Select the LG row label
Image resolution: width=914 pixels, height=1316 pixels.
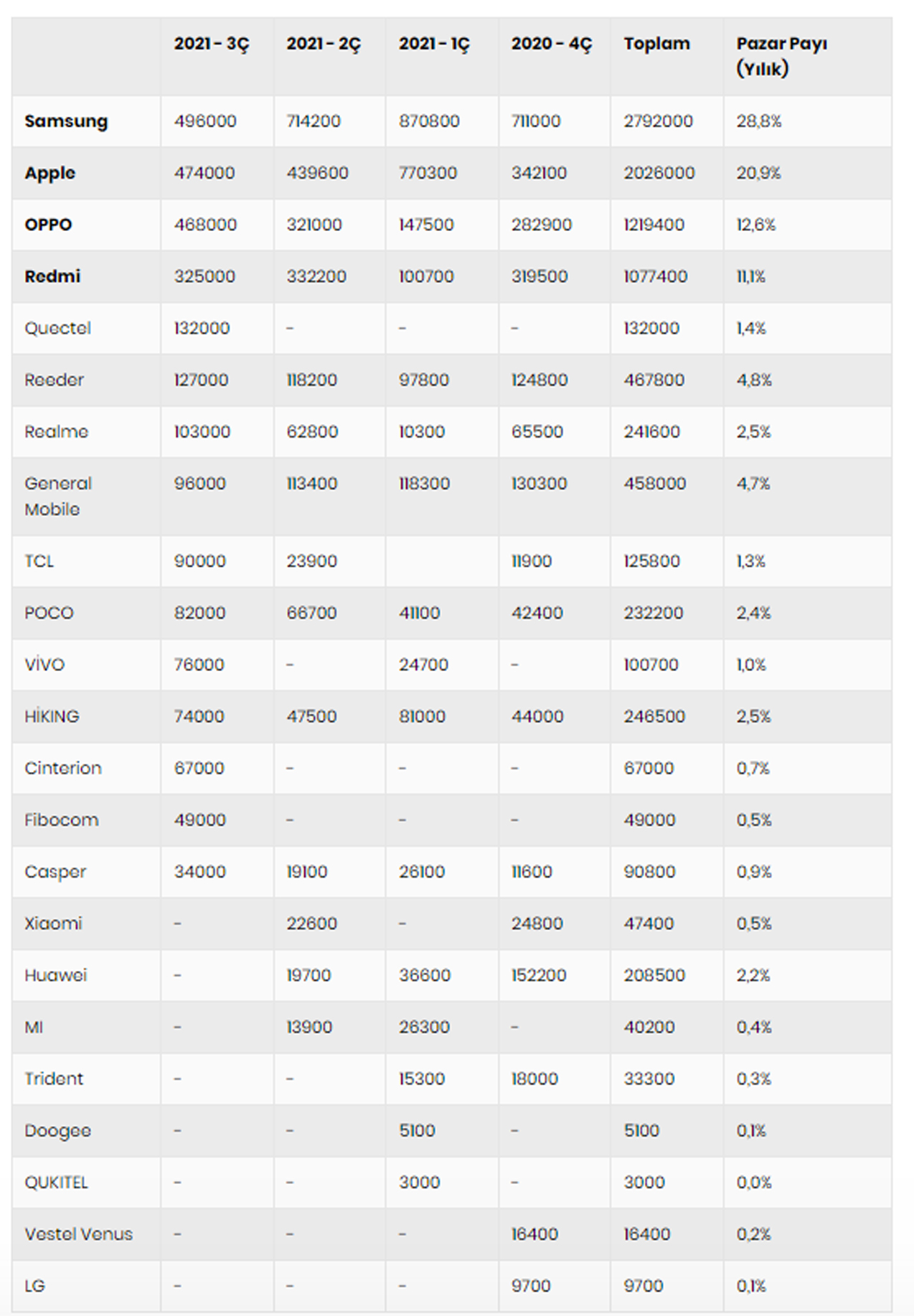pyautogui.click(x=34, y=1286)
